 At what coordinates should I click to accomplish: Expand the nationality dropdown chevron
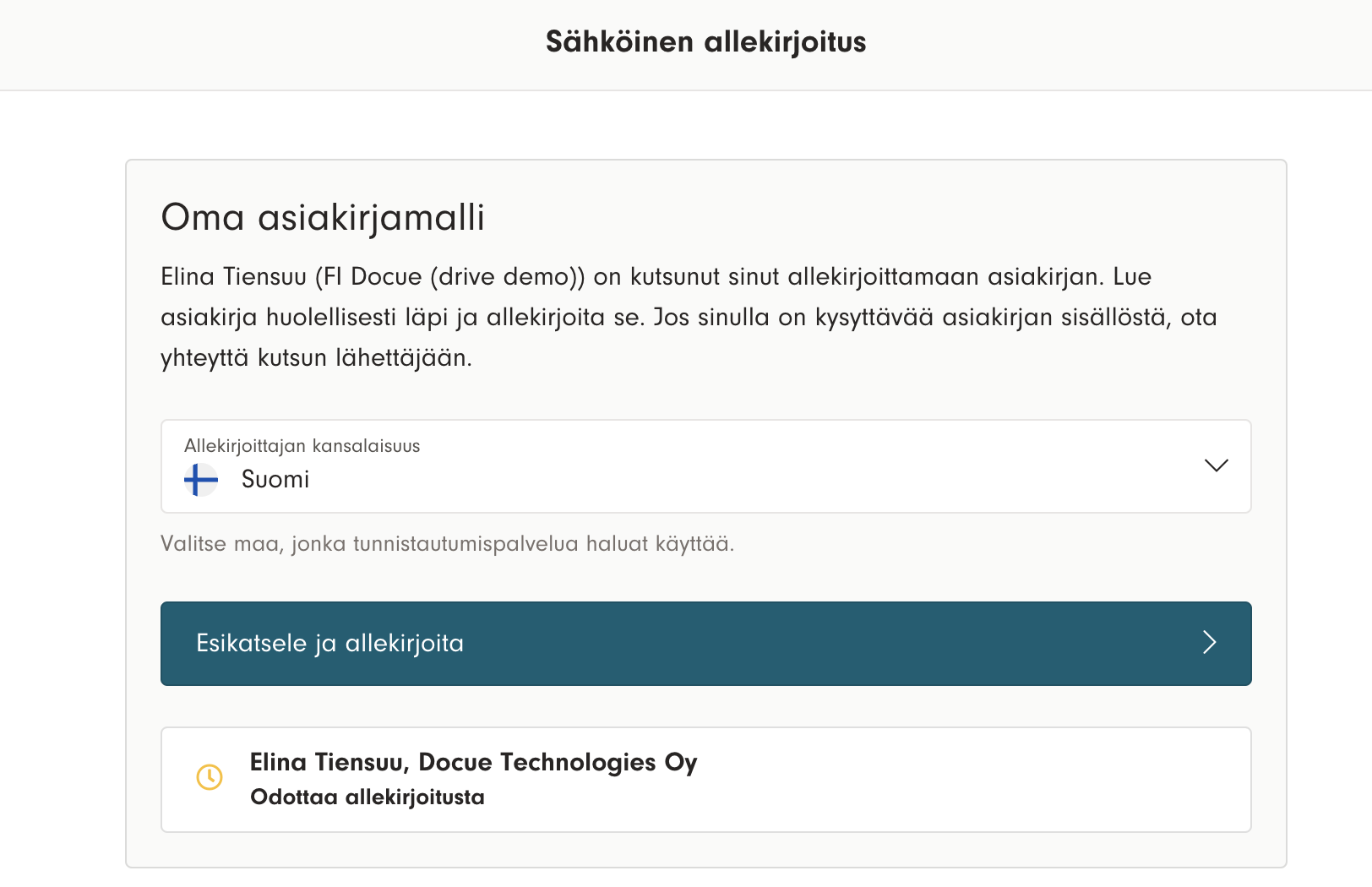click(1216, 465)
